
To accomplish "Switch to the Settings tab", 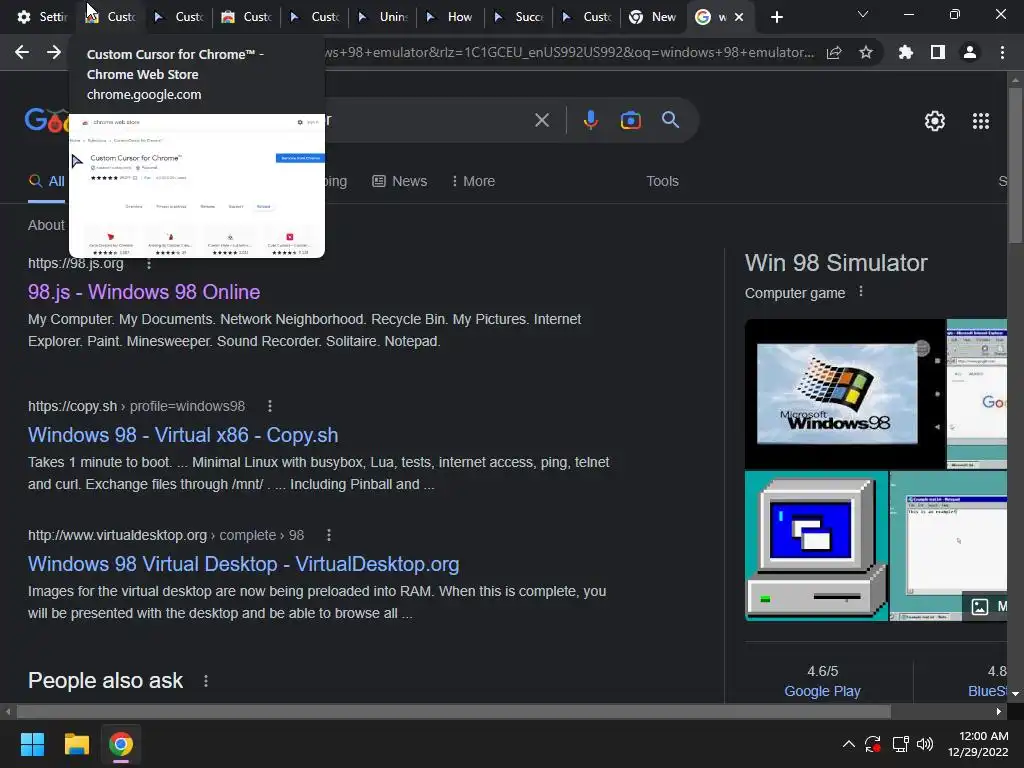I will tap(41, 17).
